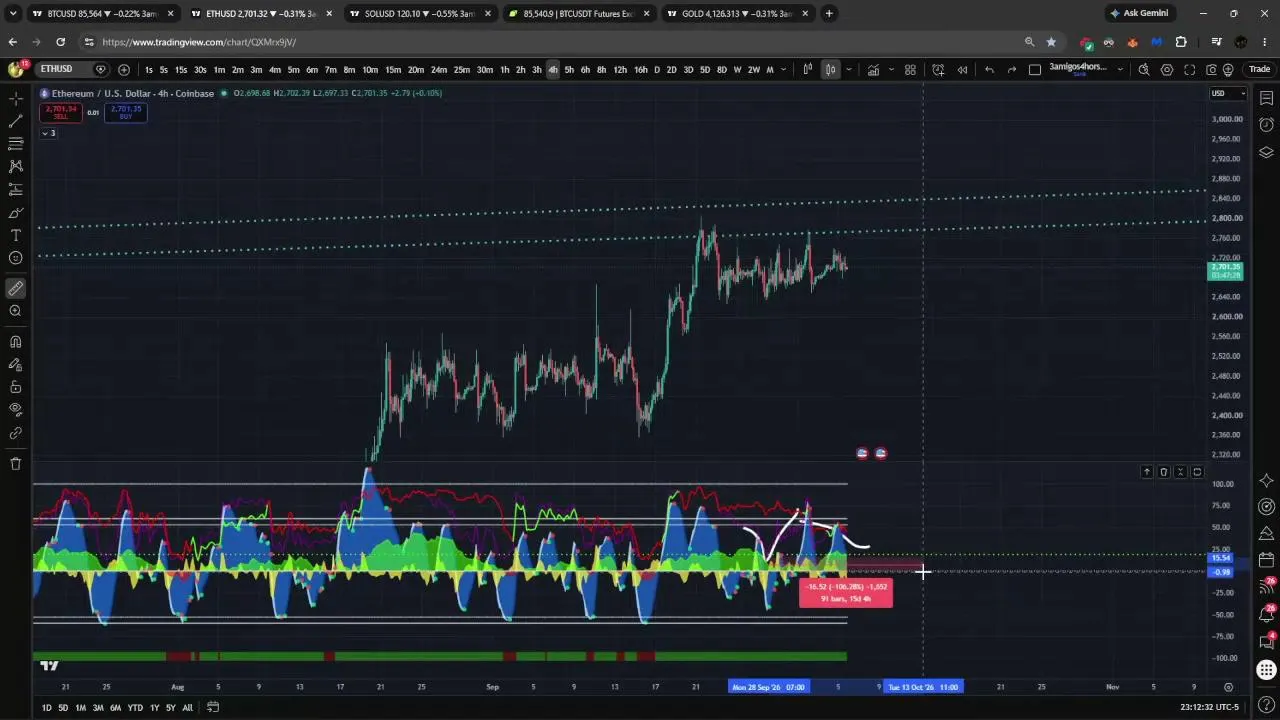The image size is (1280, 720).
Task: Toggle lock all drawing tools
Action: click(x=15, y=387)
